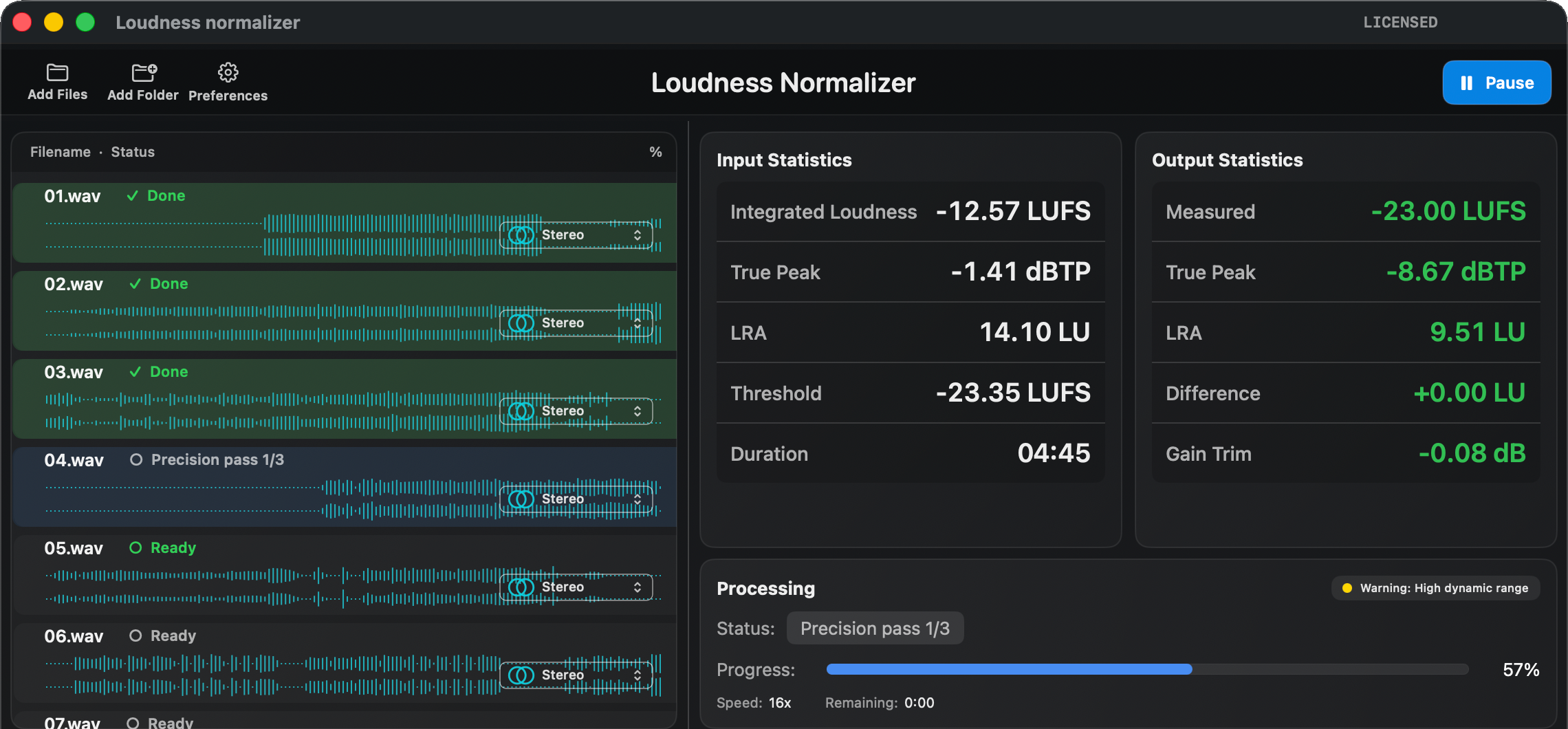Click Integrated Loudness value -12.57 LUFS

[x=1013, y=211]
